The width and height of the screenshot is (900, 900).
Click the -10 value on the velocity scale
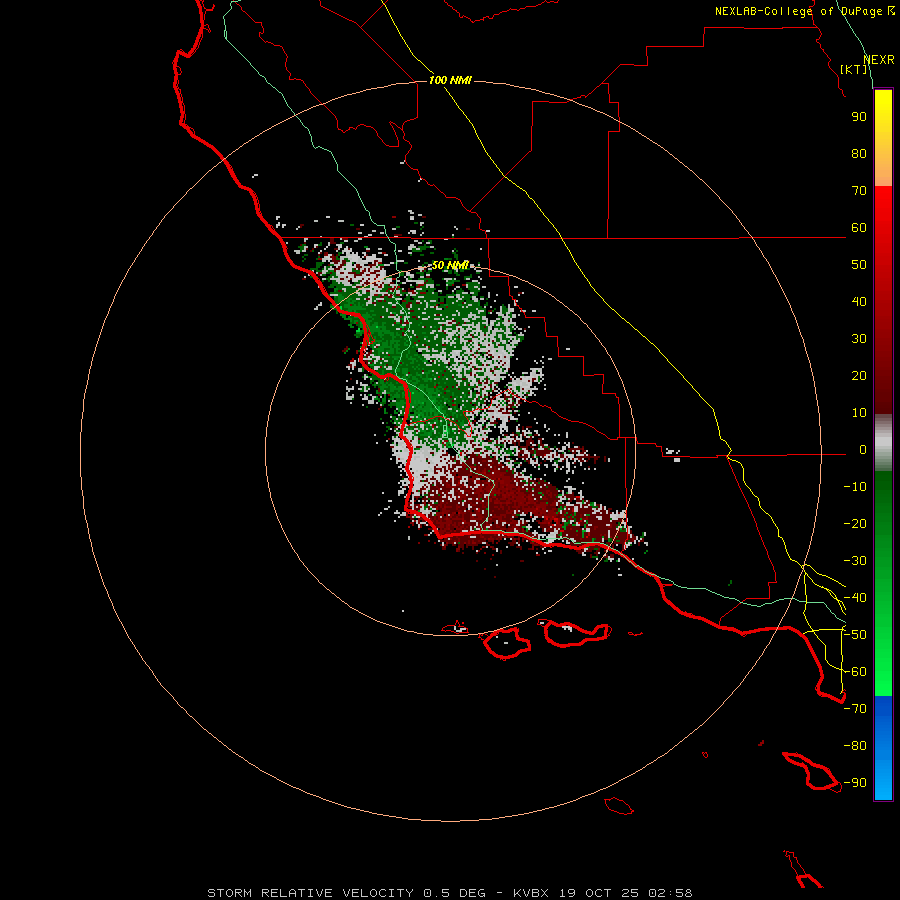[x=855, y=487]
